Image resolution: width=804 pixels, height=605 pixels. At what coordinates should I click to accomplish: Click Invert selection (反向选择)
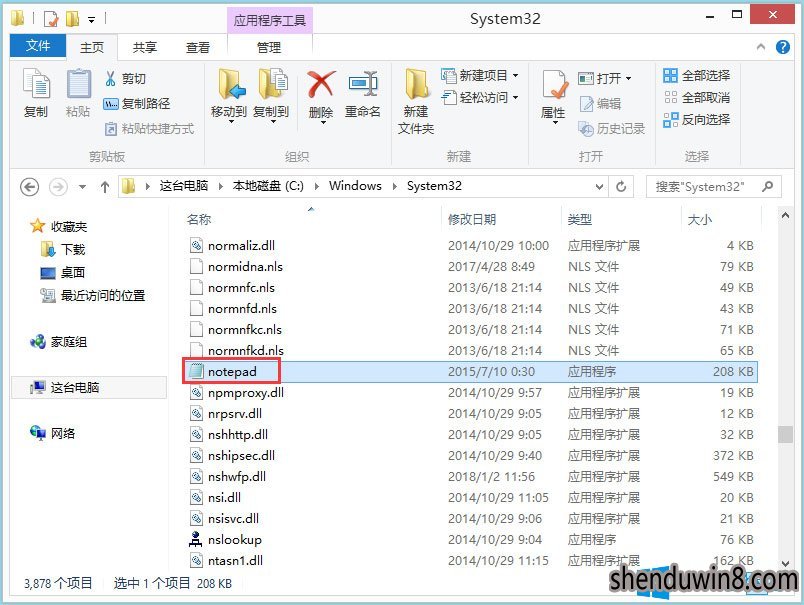click(696, 119)
